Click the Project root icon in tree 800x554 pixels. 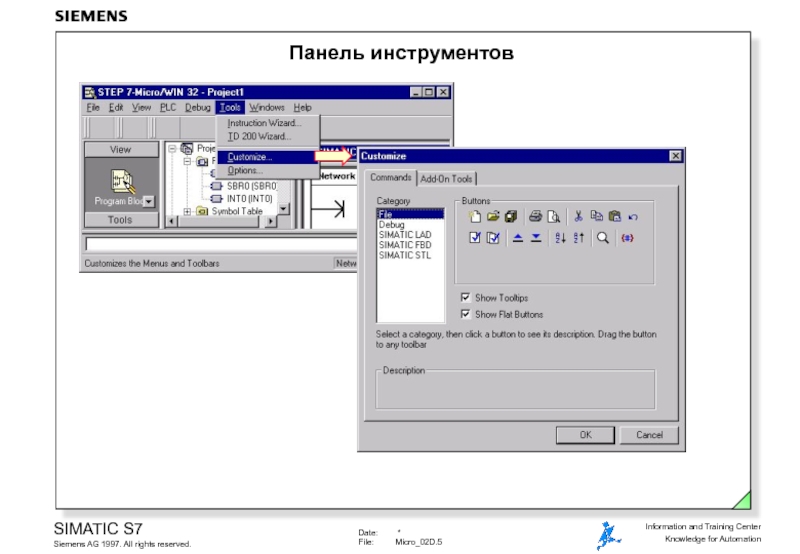[187, 148]
